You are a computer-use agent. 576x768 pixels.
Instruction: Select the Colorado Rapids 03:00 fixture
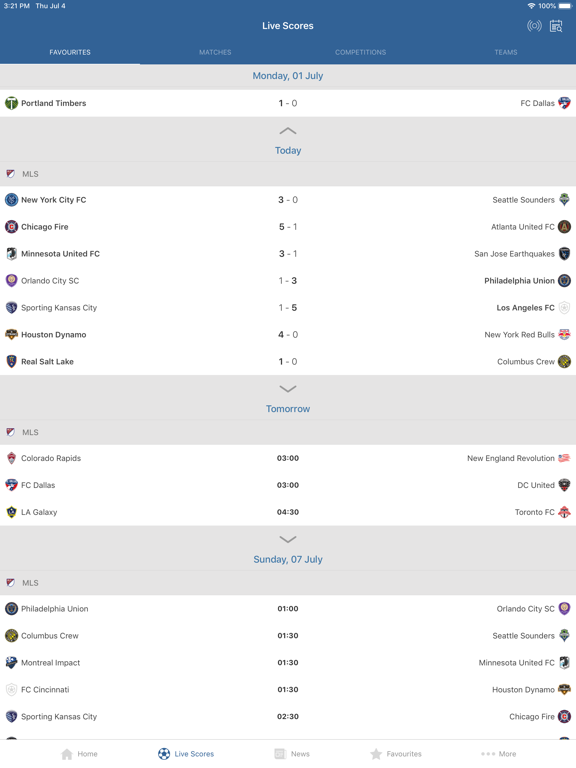(288, 458)
